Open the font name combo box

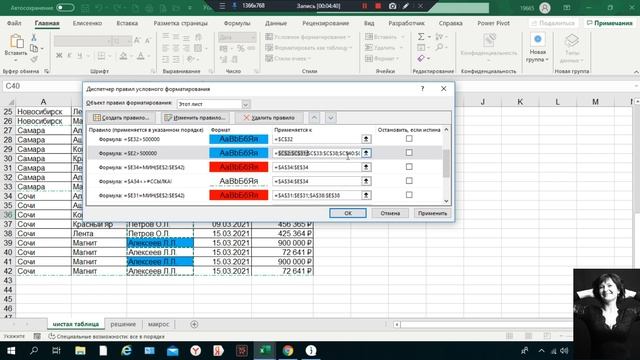pyautogui.click(x=82, y=41)
